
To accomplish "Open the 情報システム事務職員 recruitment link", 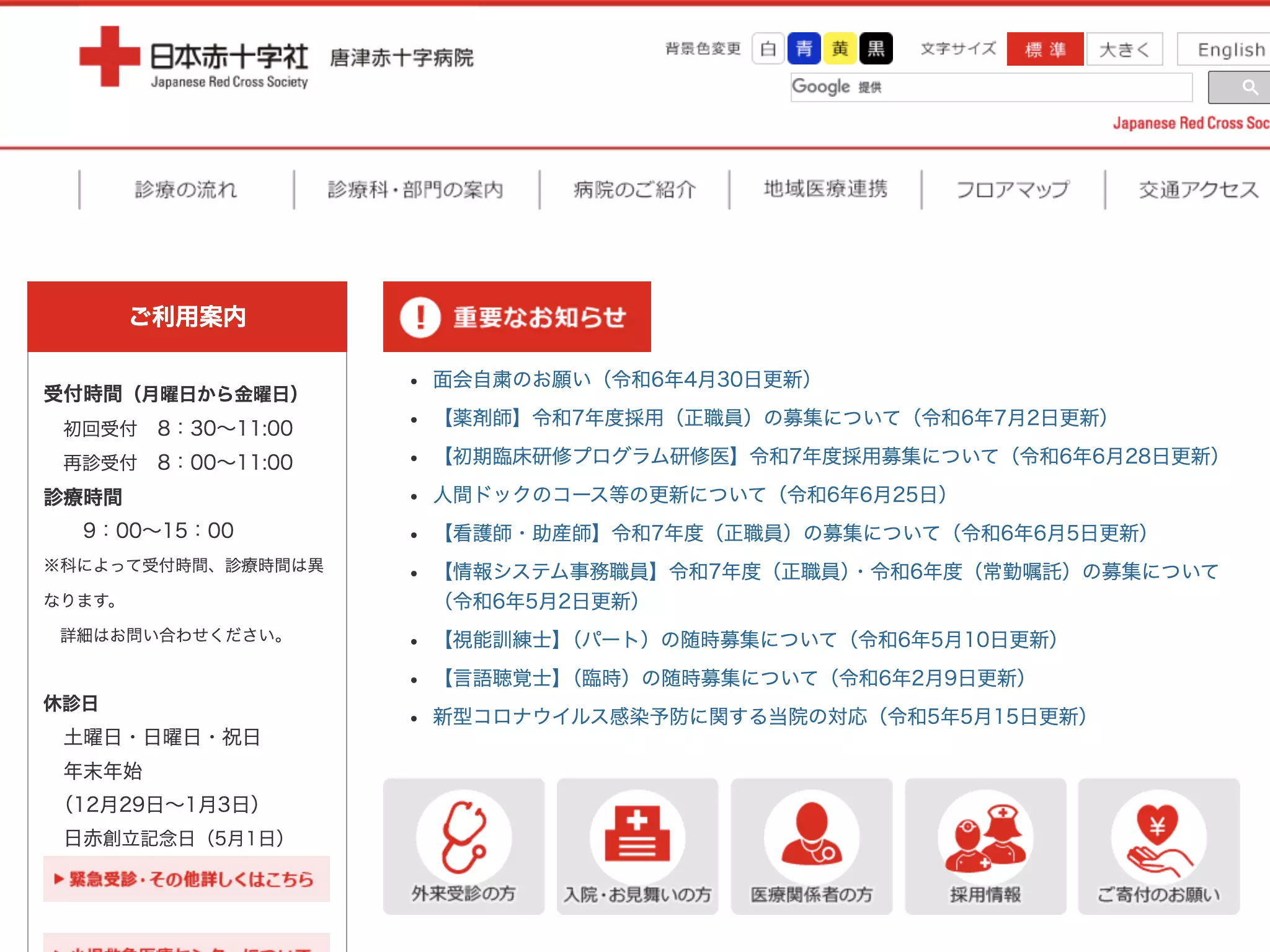I will [827, 586].
